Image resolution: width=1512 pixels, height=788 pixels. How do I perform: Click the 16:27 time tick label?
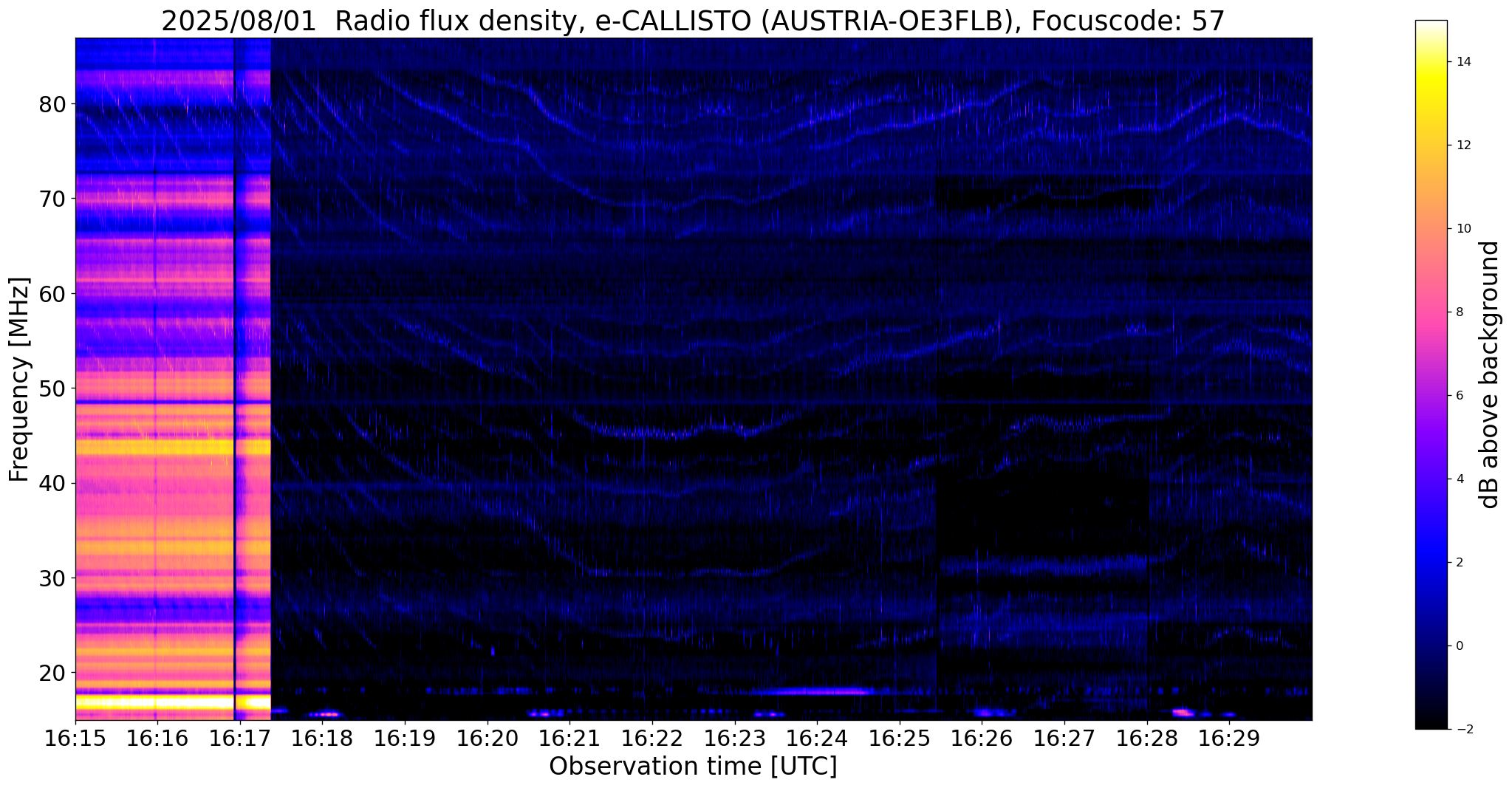pos(1064,739)
